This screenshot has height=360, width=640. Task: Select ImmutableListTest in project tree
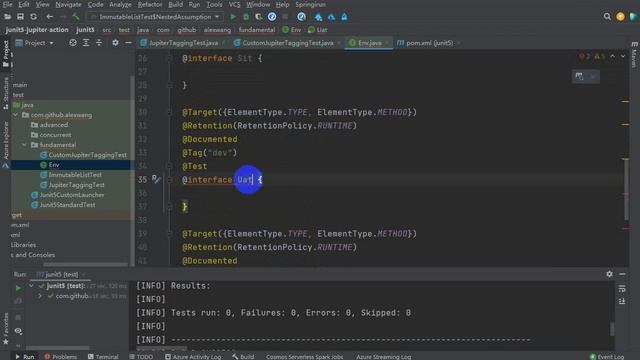[x=75, y=175]
